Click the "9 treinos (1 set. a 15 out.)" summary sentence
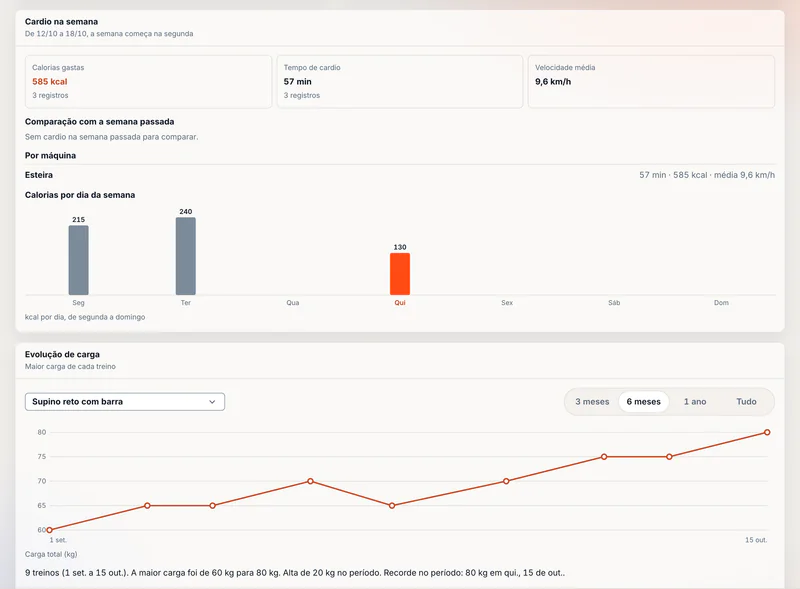This screenshot has width=800, height=589. (x=295, y=573)
